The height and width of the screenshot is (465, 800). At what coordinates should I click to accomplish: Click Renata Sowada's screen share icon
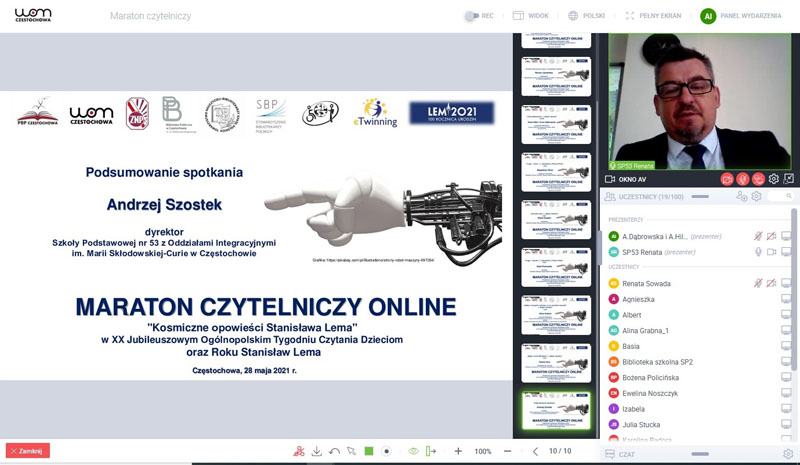(x=786, y=283)
